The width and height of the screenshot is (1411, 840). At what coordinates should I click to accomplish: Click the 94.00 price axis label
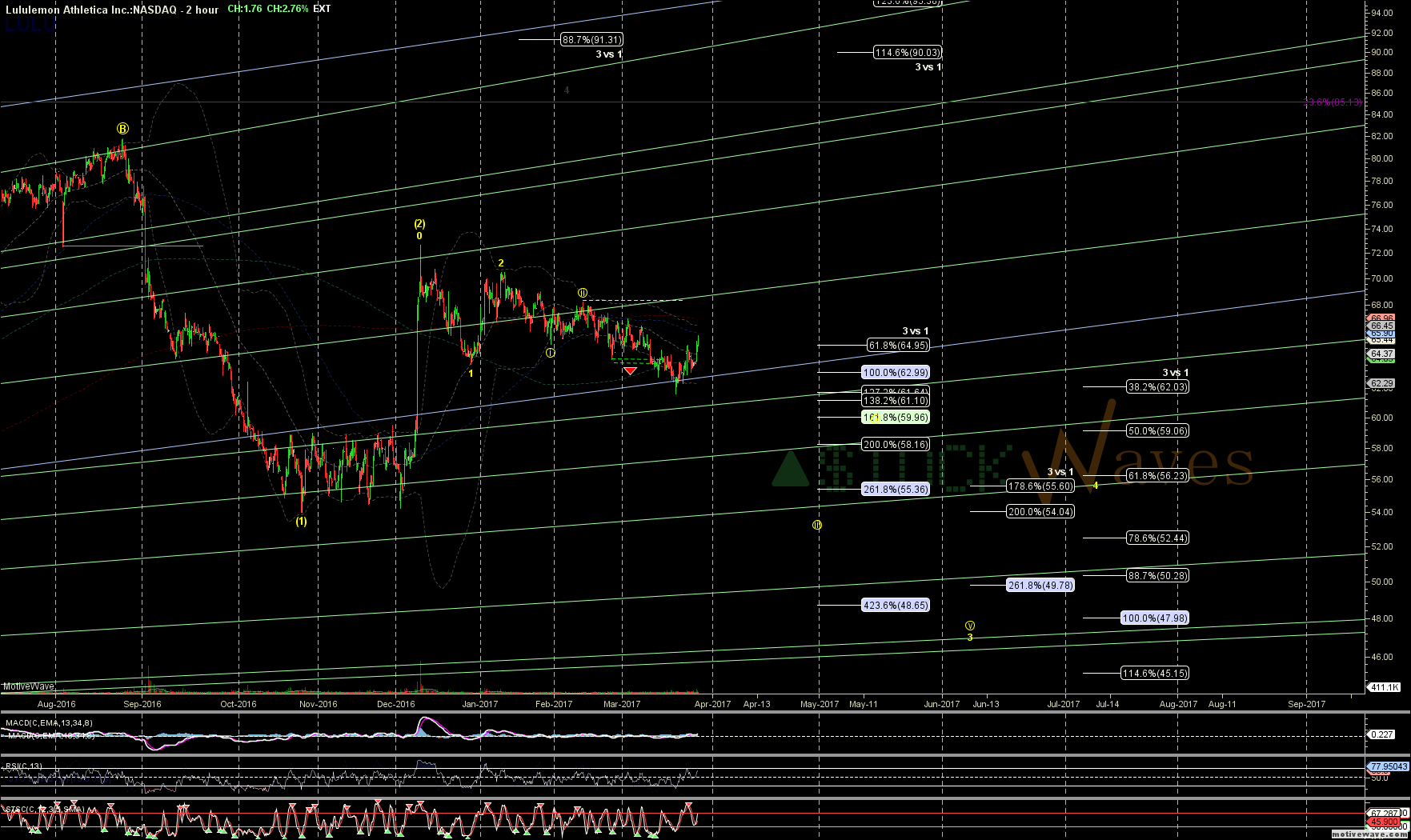click(1381, 13)
